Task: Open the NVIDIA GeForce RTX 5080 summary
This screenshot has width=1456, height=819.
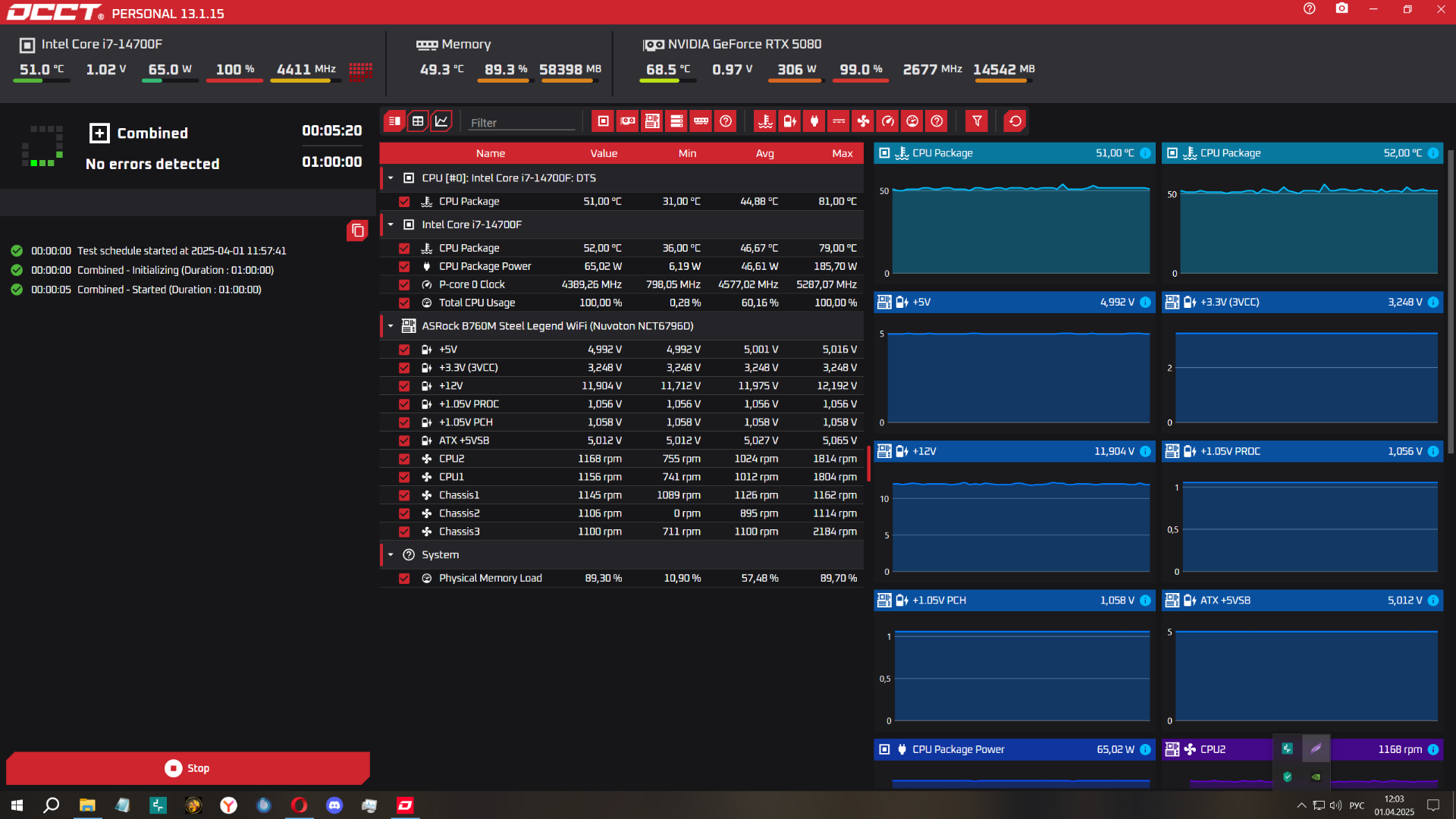Action: (x=732, y=44)
